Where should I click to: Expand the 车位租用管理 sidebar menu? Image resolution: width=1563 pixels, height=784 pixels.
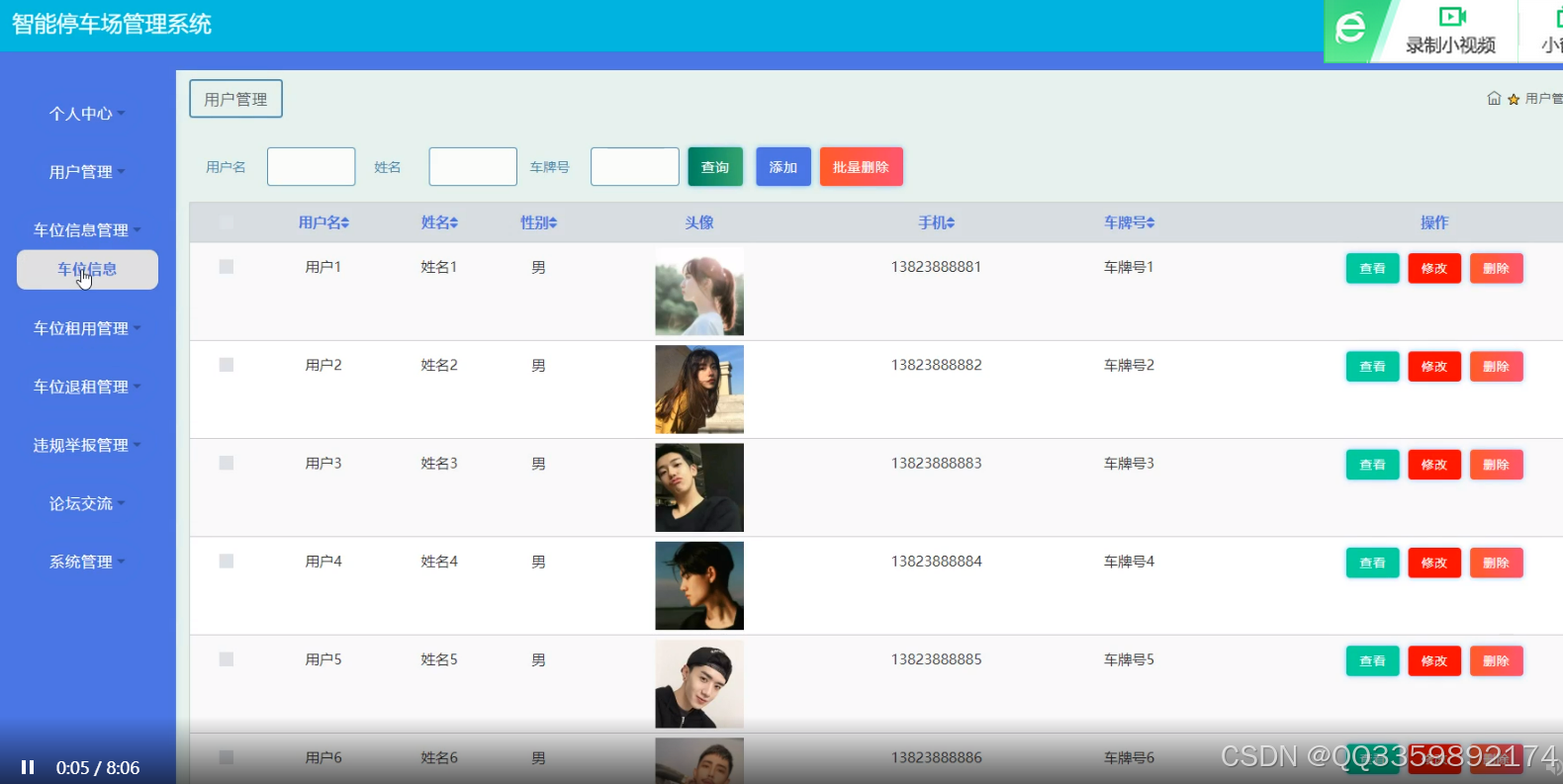pos(87,328)
